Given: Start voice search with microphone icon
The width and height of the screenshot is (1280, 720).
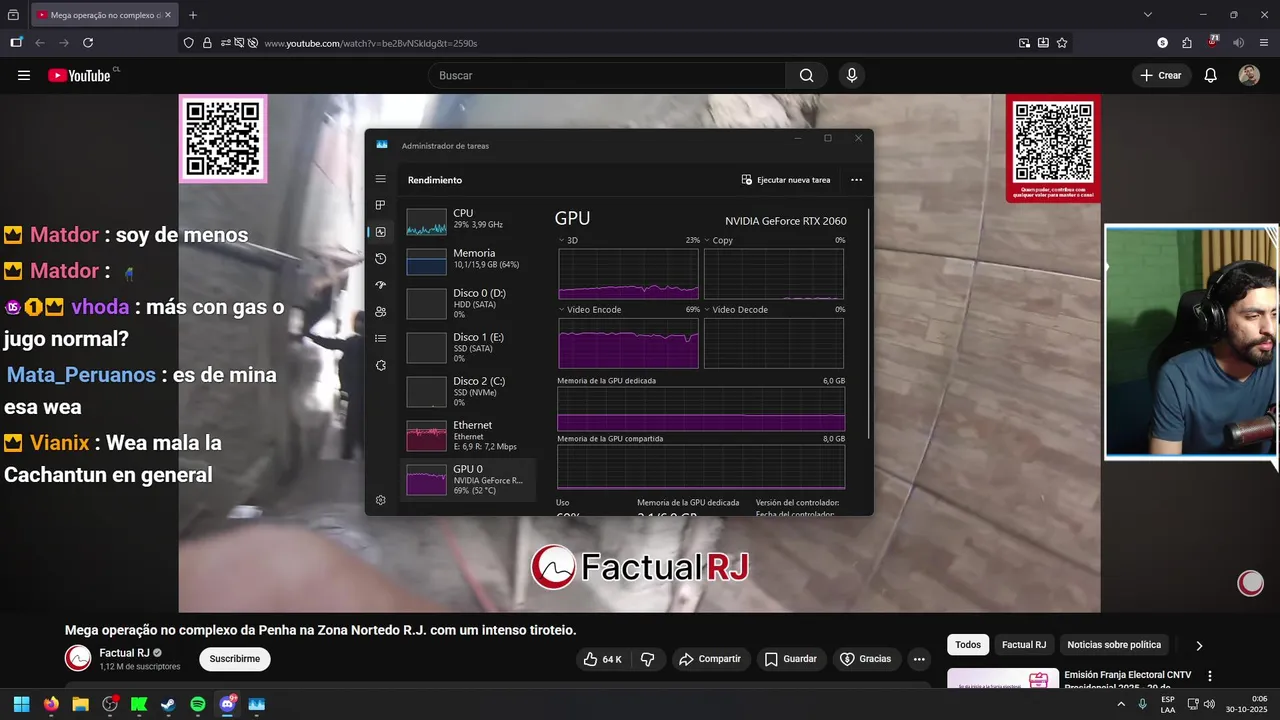Looking at the screenshot, I should tap(851, 75).
